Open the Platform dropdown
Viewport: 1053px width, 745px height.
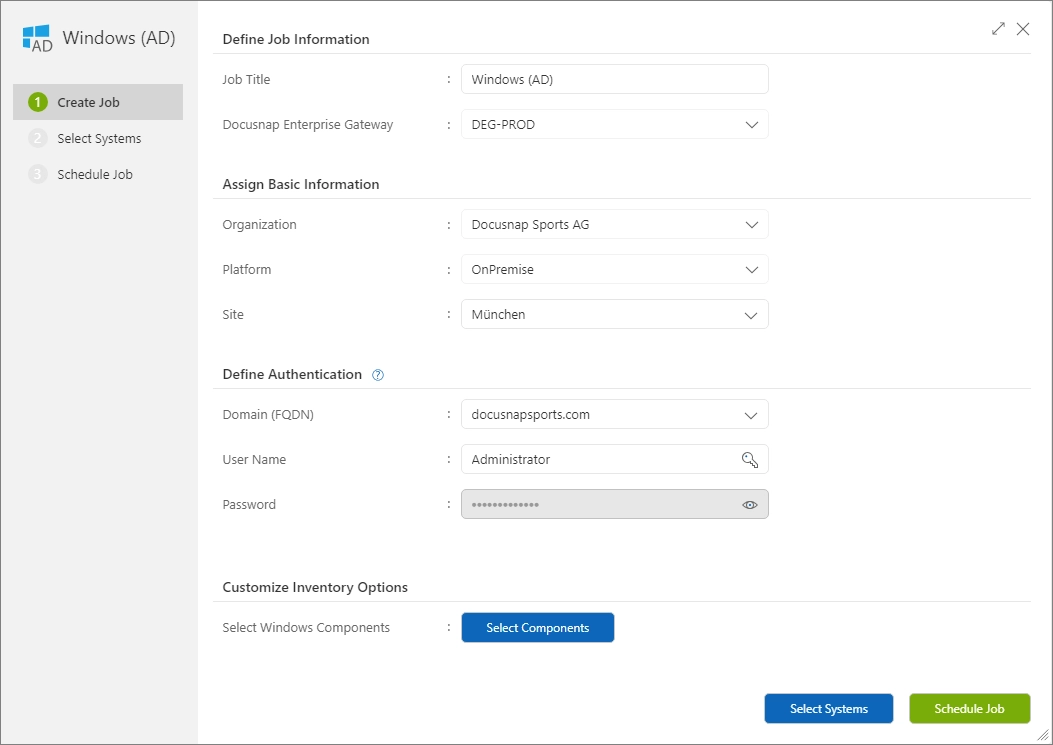(x=614, y=269)
